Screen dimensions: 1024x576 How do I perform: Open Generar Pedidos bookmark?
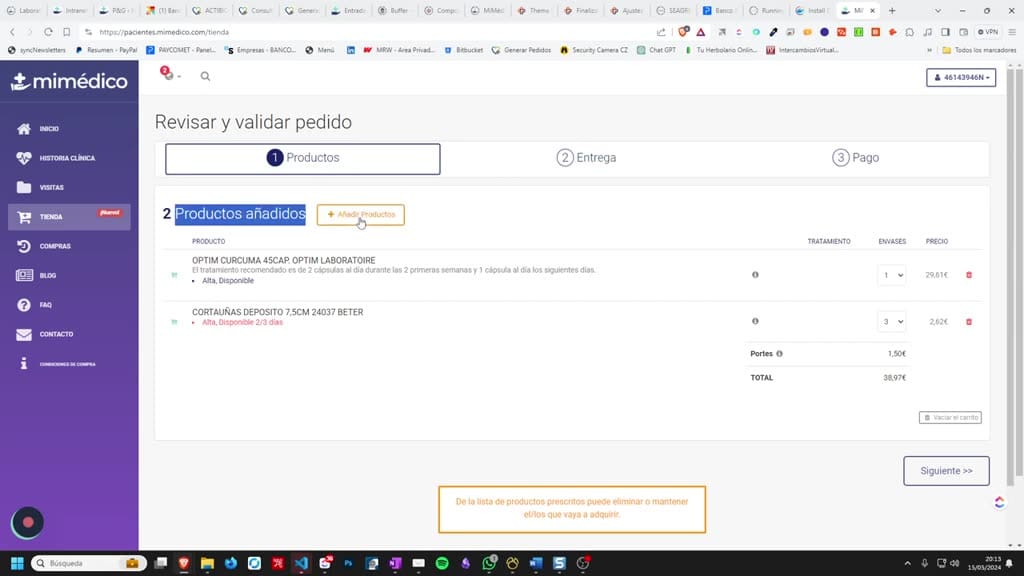pyautogui.click(x=521, y=50)
